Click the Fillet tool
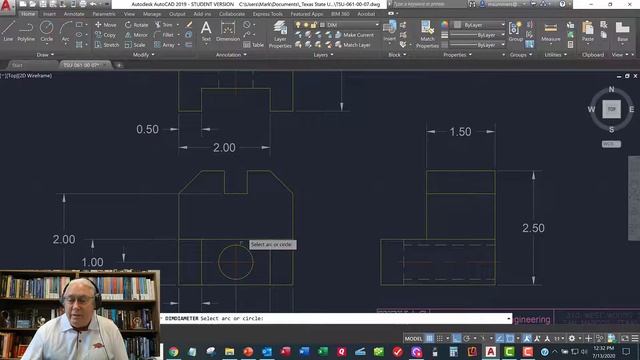Viewport: 640px width, 360px height. 164,35
